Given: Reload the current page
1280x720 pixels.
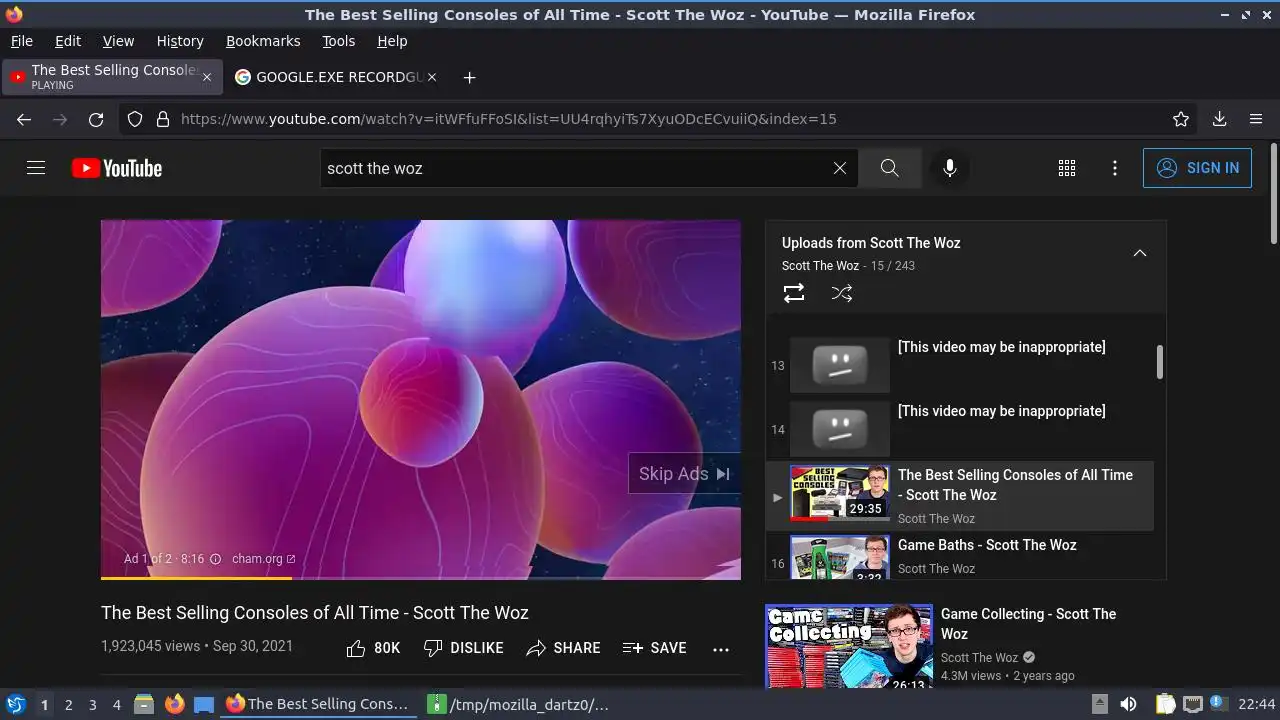Looking at the screenshot, I should 96,119.
